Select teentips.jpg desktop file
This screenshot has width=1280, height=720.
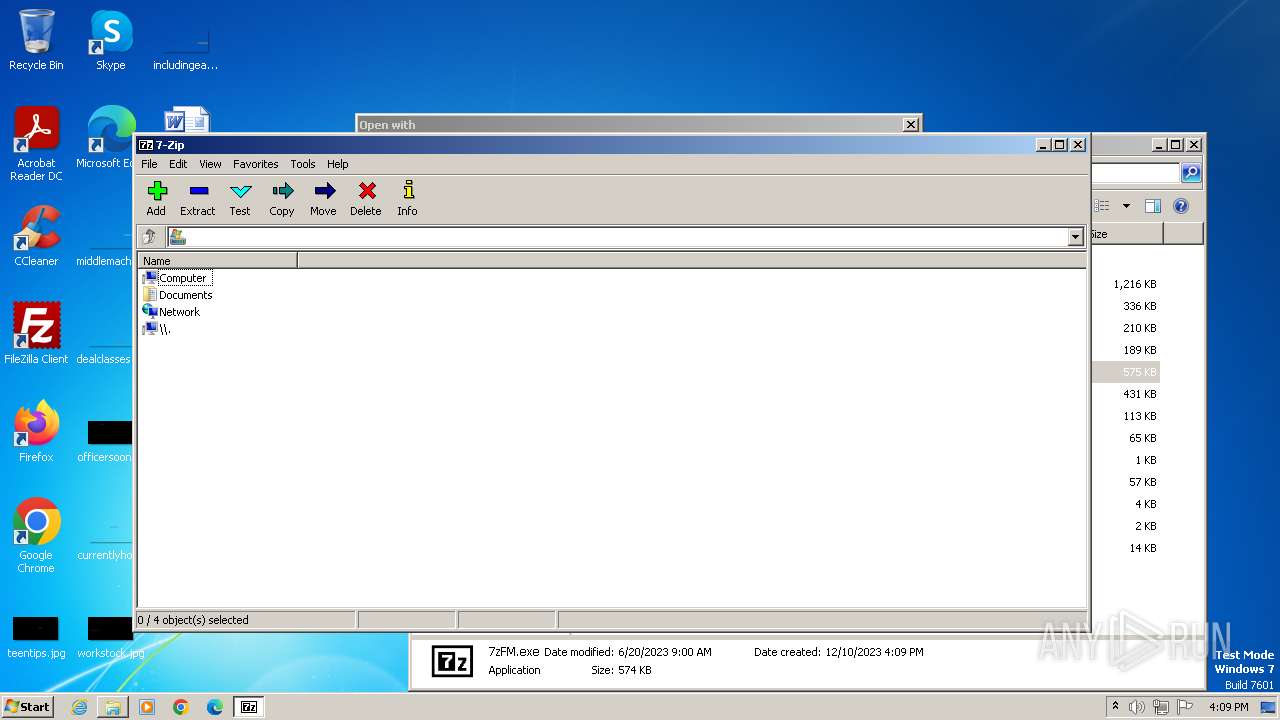[x=36, y=637]
